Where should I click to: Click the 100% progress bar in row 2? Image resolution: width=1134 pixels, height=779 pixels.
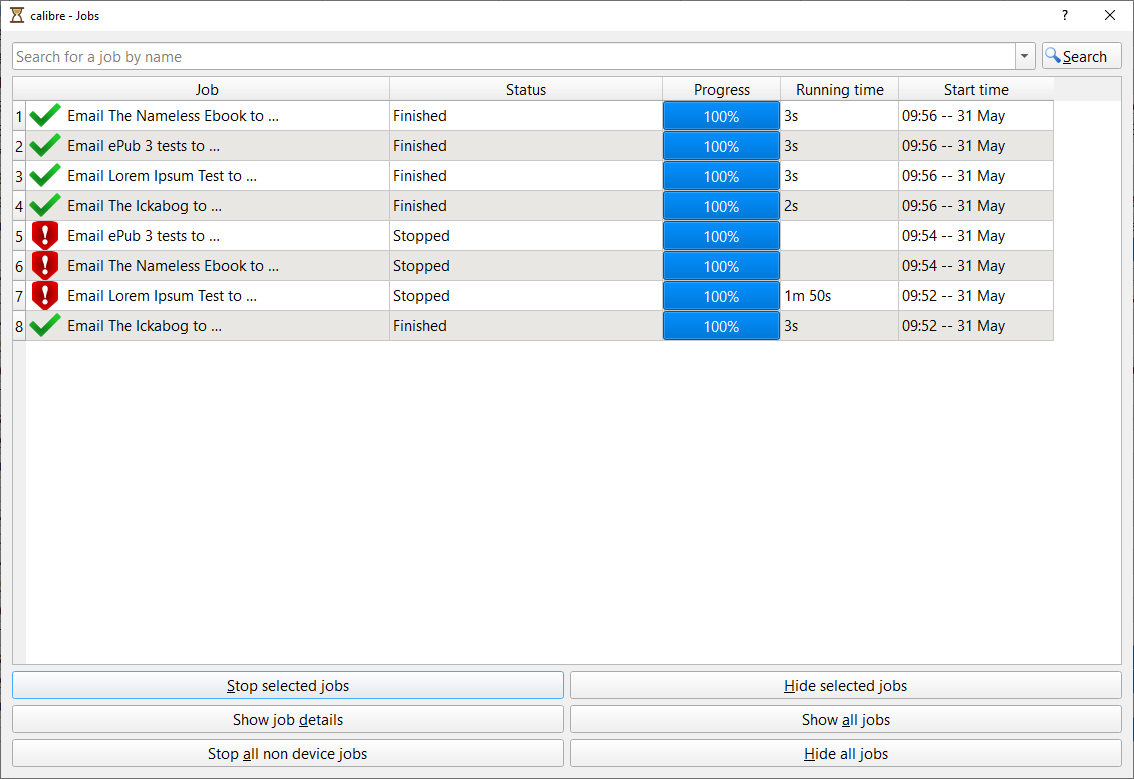point(722,145)
